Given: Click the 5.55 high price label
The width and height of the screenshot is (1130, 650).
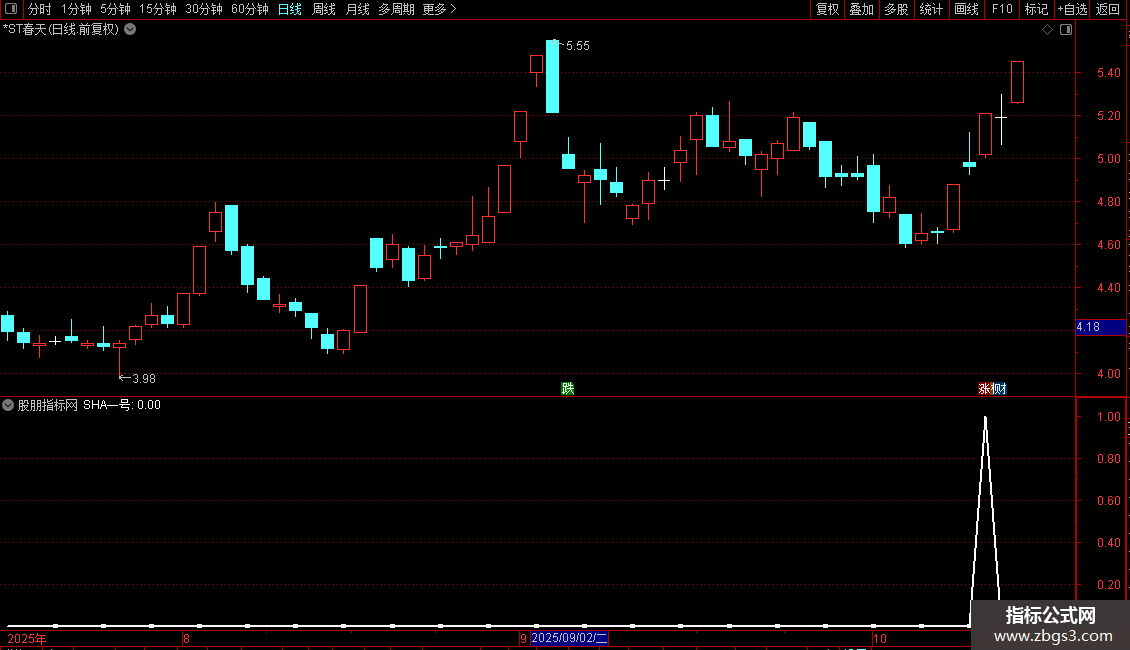Looking at the screenshot, I should coord(577,45).
